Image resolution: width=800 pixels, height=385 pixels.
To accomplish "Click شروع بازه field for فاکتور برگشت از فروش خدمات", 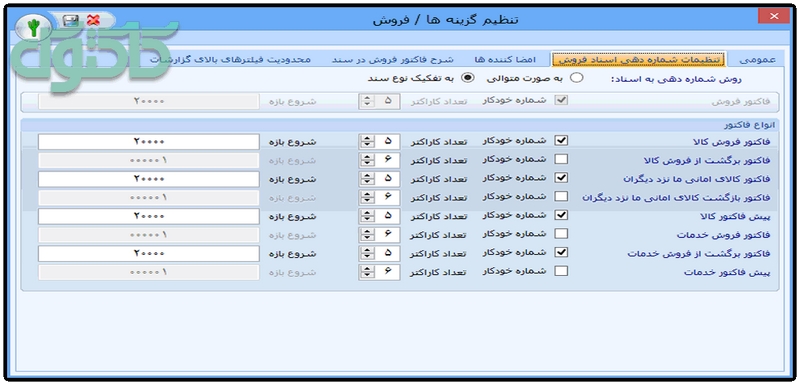I will (x=148, y=253).
